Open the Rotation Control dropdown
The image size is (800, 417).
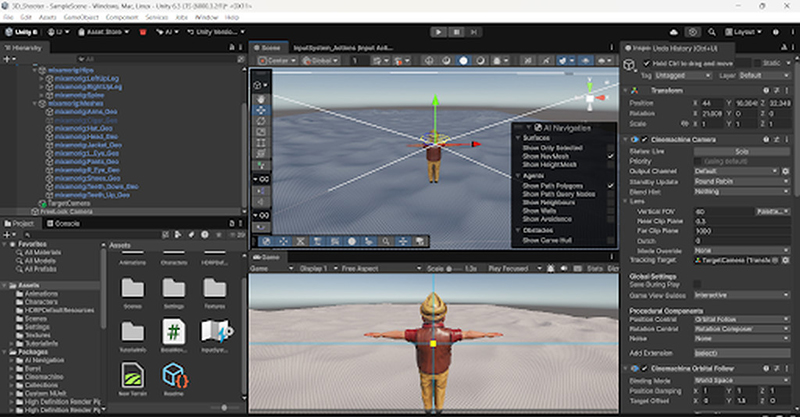(742, 329)
